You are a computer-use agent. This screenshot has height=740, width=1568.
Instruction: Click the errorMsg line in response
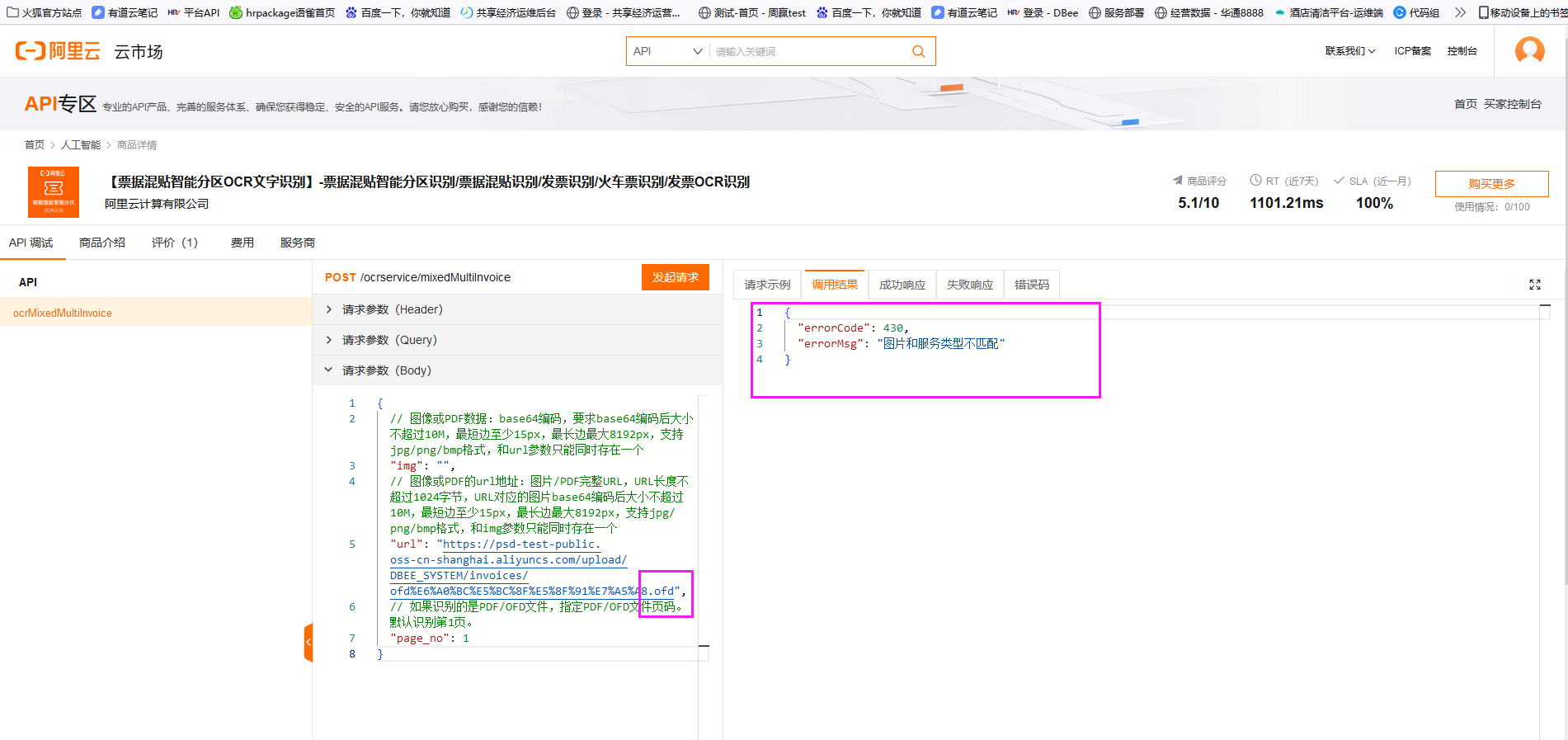[901, 344]
